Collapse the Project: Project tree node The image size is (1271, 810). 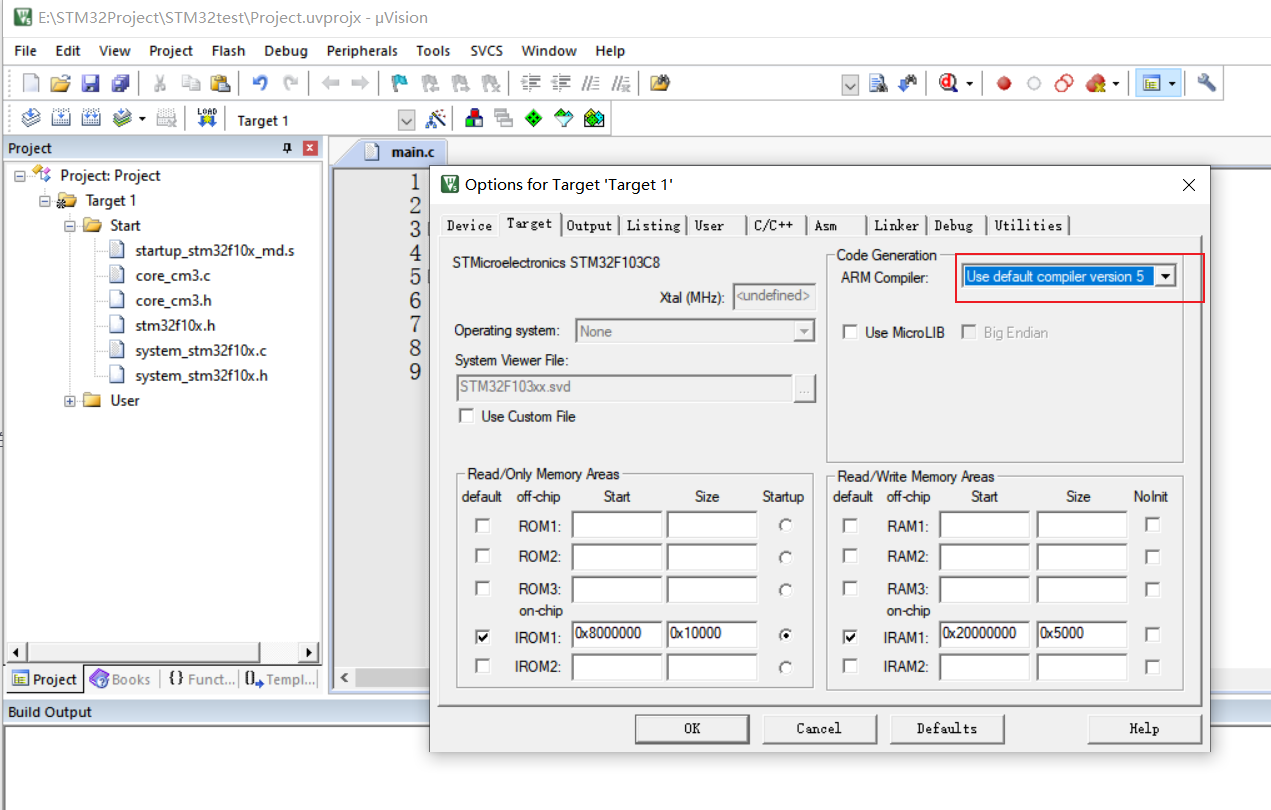click(x=20, y=176)
